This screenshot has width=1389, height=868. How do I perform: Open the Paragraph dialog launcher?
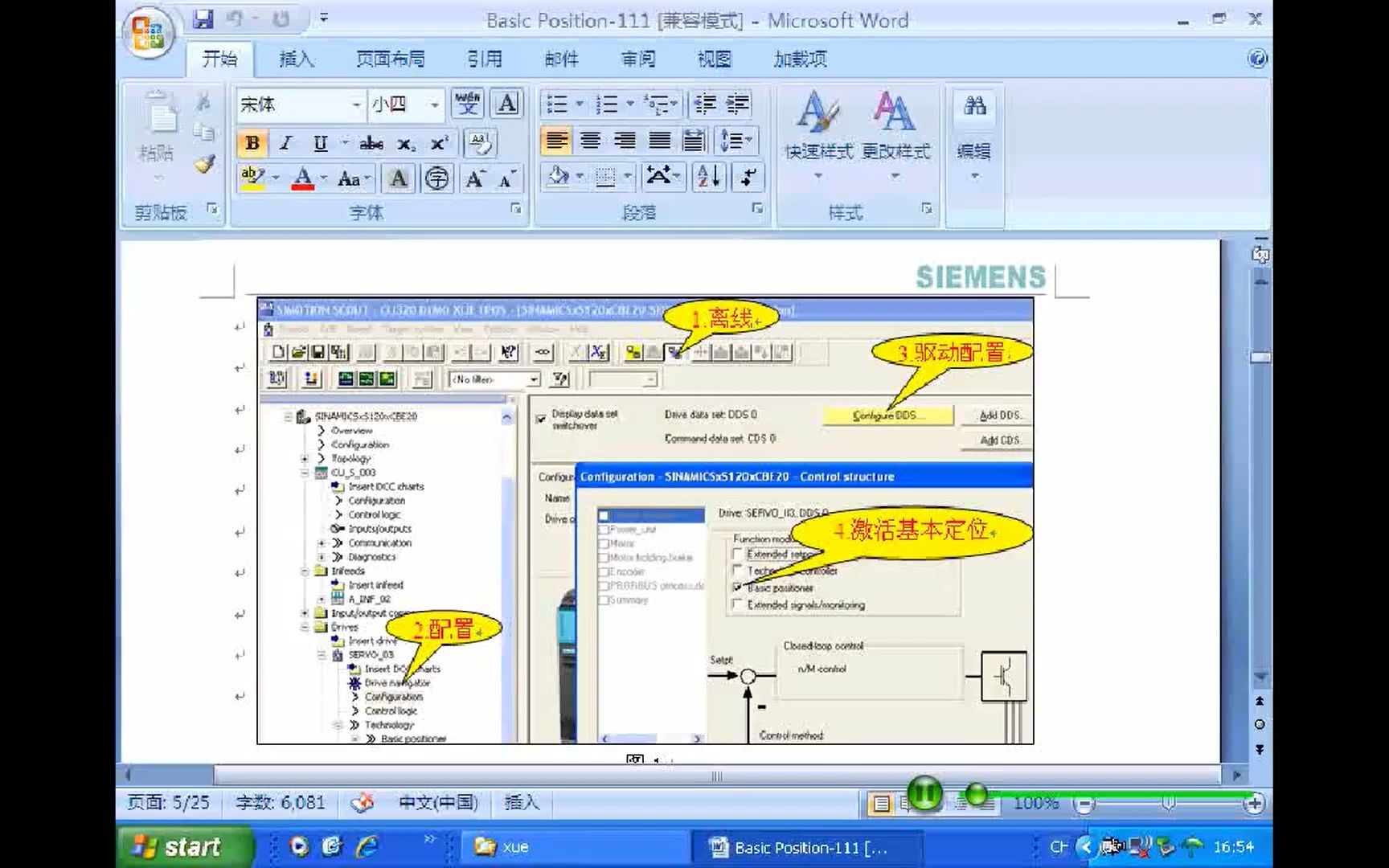[757, 209]
